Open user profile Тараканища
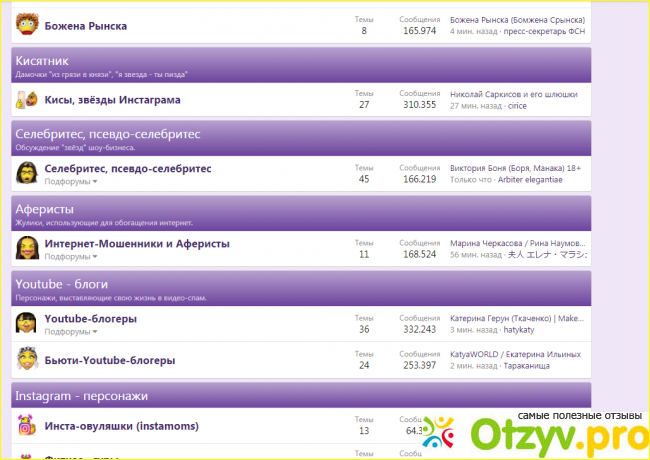 coord(526,366)
